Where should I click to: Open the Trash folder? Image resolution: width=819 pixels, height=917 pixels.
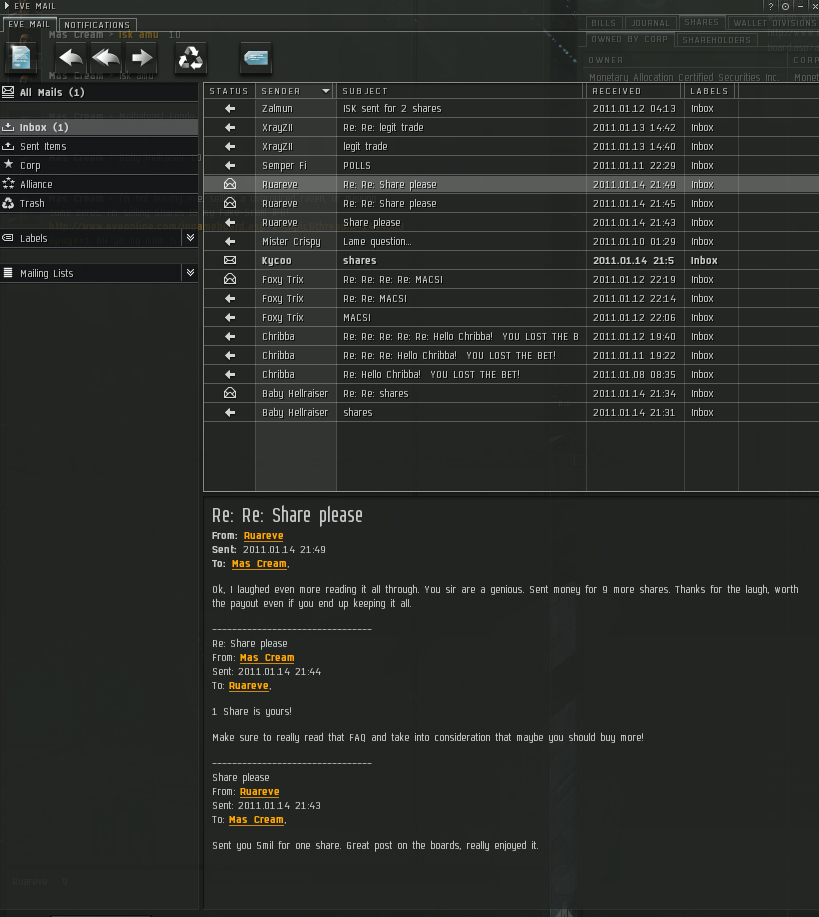(99, 204)
